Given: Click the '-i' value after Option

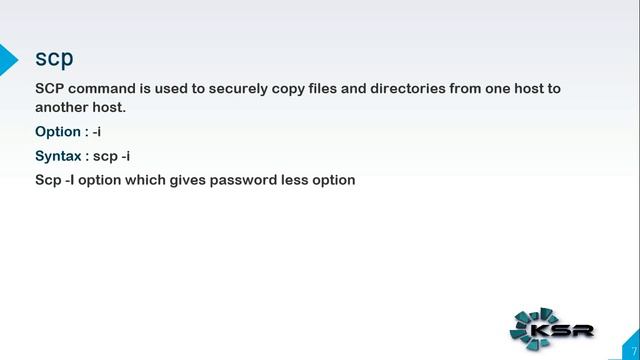Looking at the screenshot, I should tap(97, 132).
